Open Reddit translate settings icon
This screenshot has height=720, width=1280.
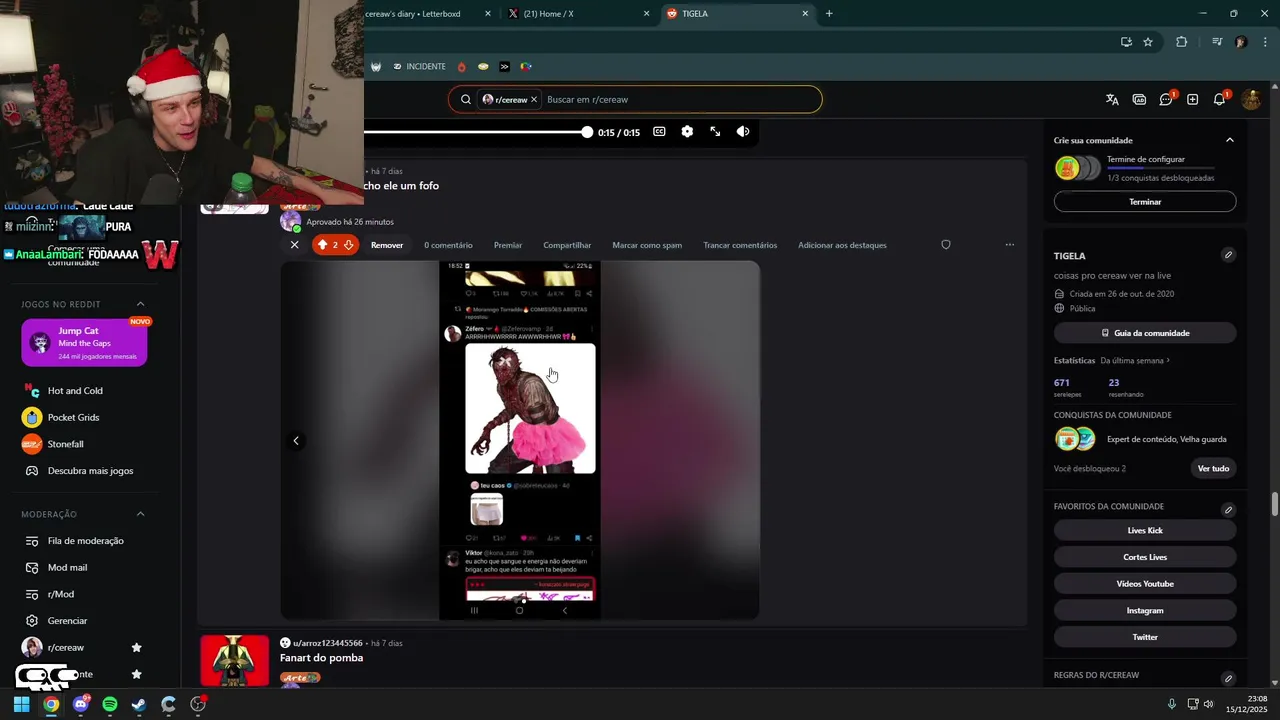coord(1112,99)
